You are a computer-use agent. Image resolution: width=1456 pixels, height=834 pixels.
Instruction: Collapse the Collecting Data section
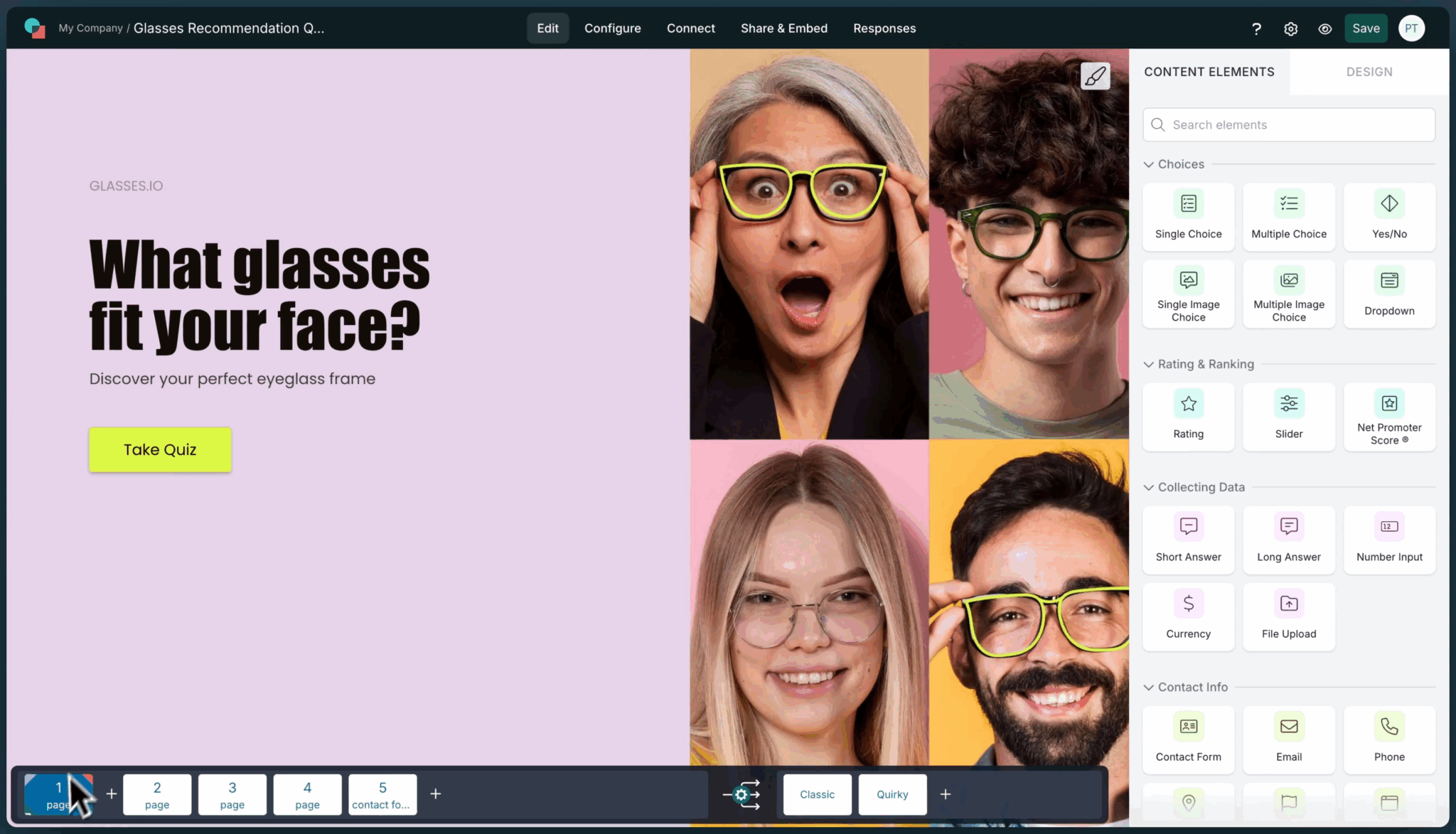pos(1148,487)
